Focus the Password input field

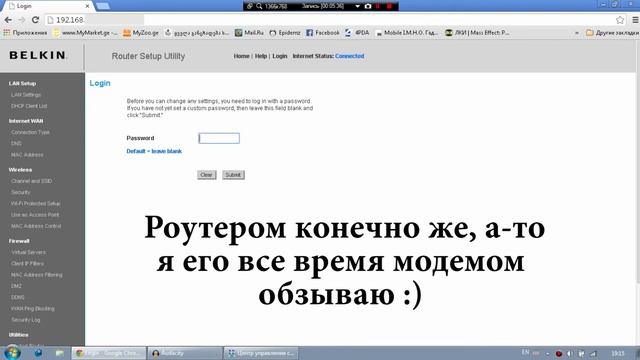[219, 138]
